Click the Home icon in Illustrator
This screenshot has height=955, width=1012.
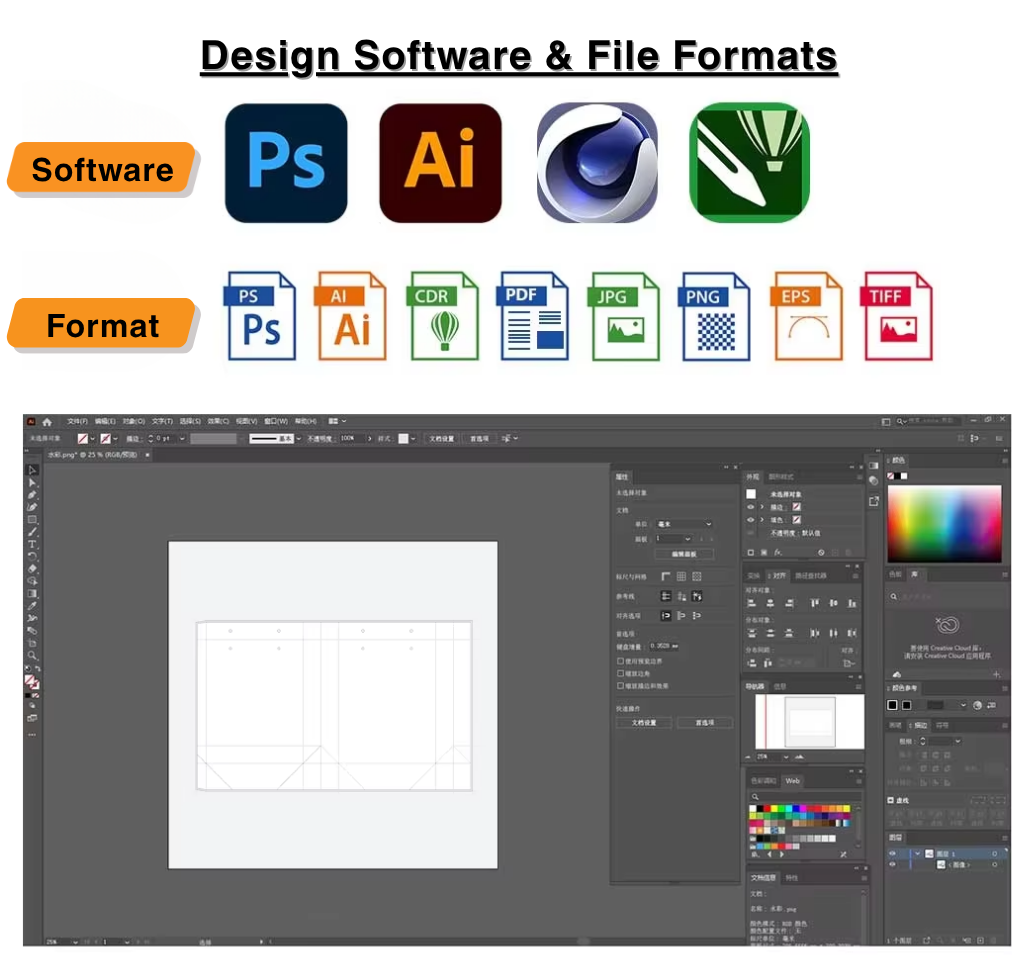[47, 421]
